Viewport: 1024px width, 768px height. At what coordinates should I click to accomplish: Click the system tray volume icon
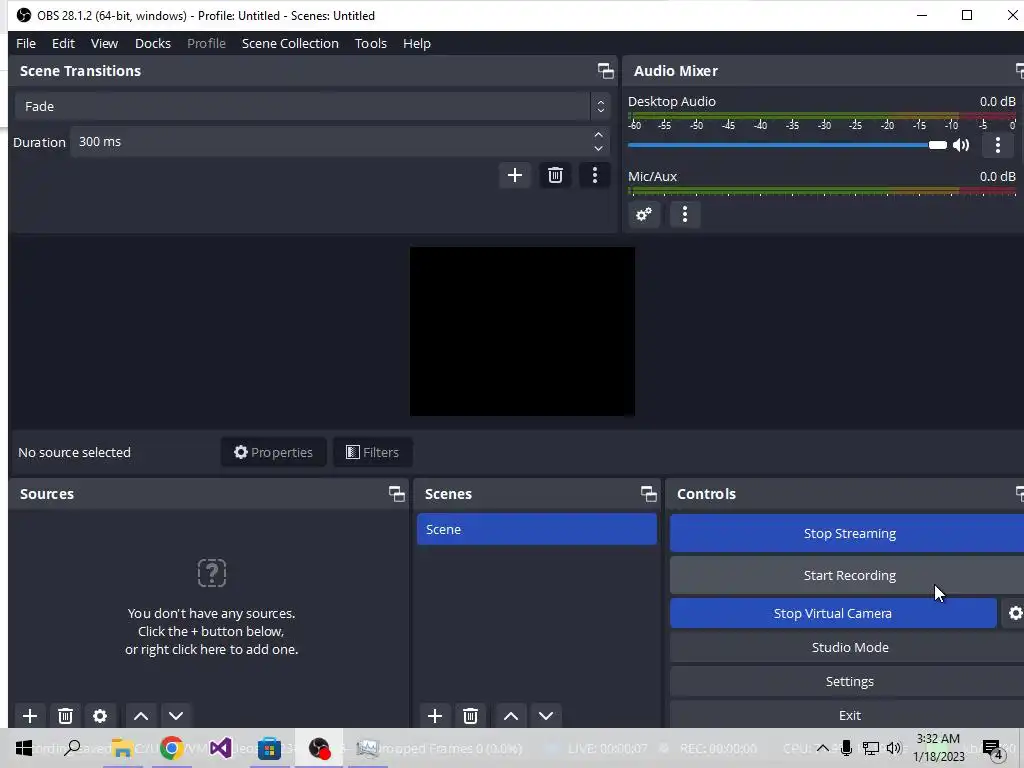point(894,748)
